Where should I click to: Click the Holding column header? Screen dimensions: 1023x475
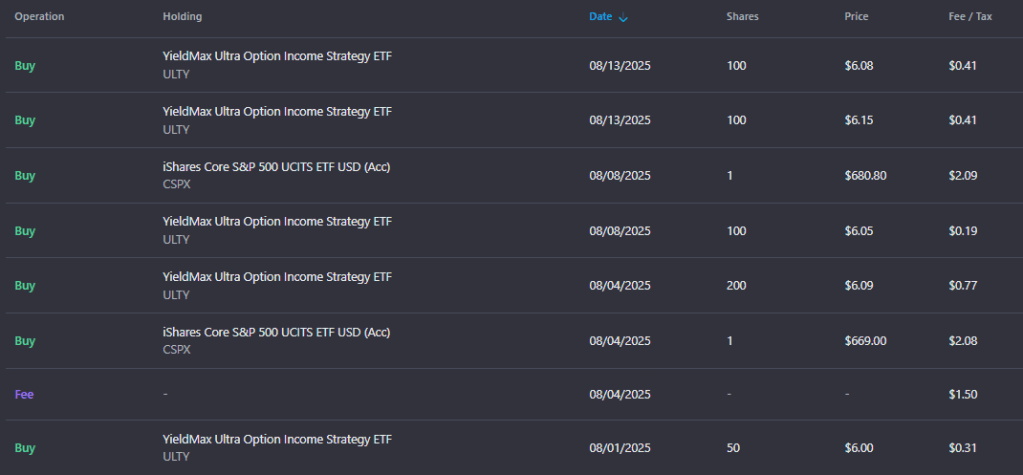pos(183,17)
